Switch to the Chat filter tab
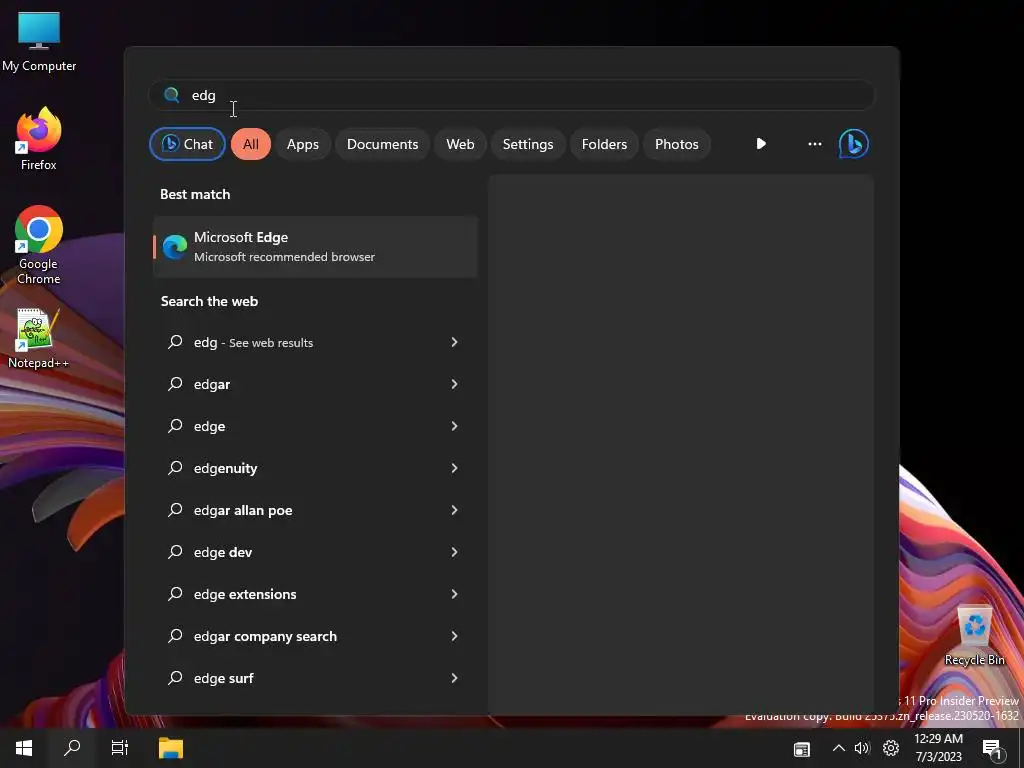The width and height of the screenshot is (1024, 768). (x=187, y=144)
